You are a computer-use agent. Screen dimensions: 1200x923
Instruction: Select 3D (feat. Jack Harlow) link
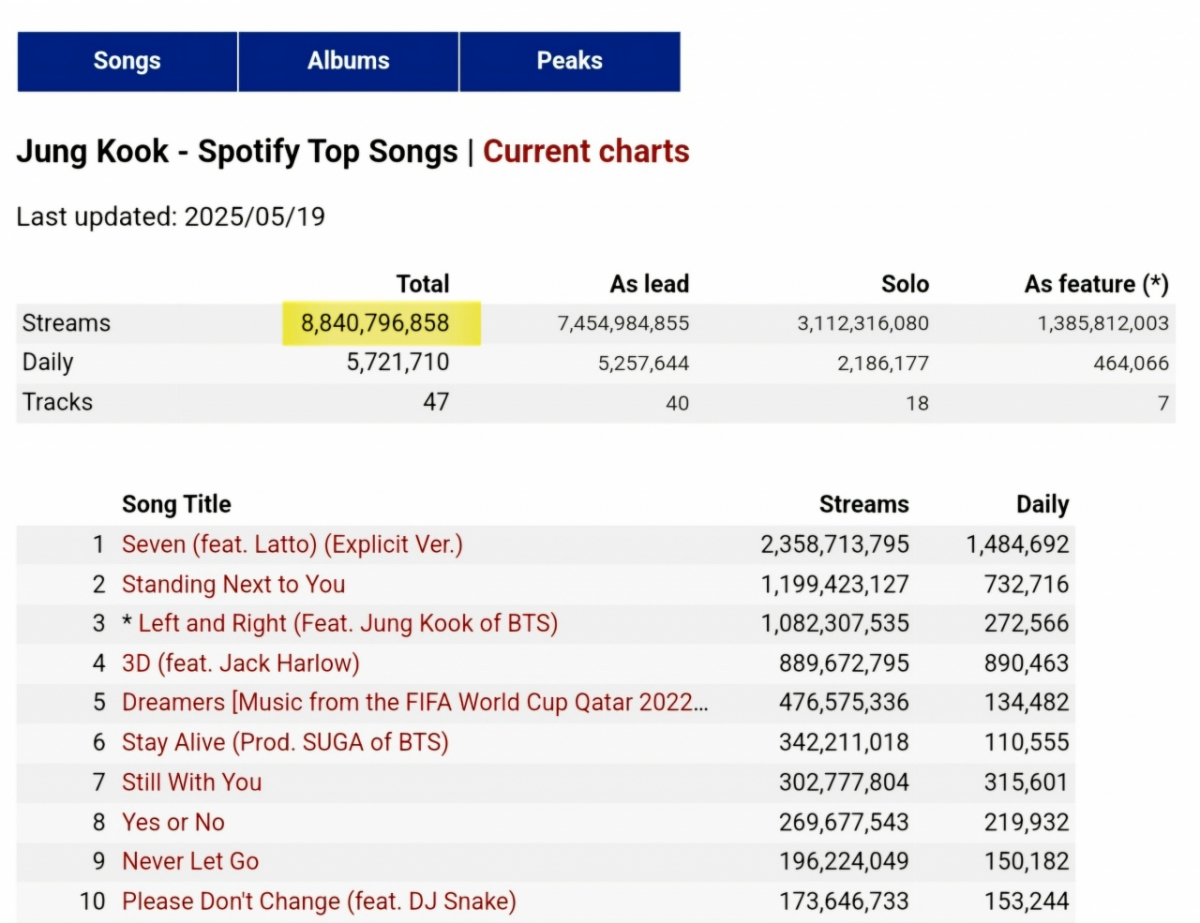click(x=240, y=663)
